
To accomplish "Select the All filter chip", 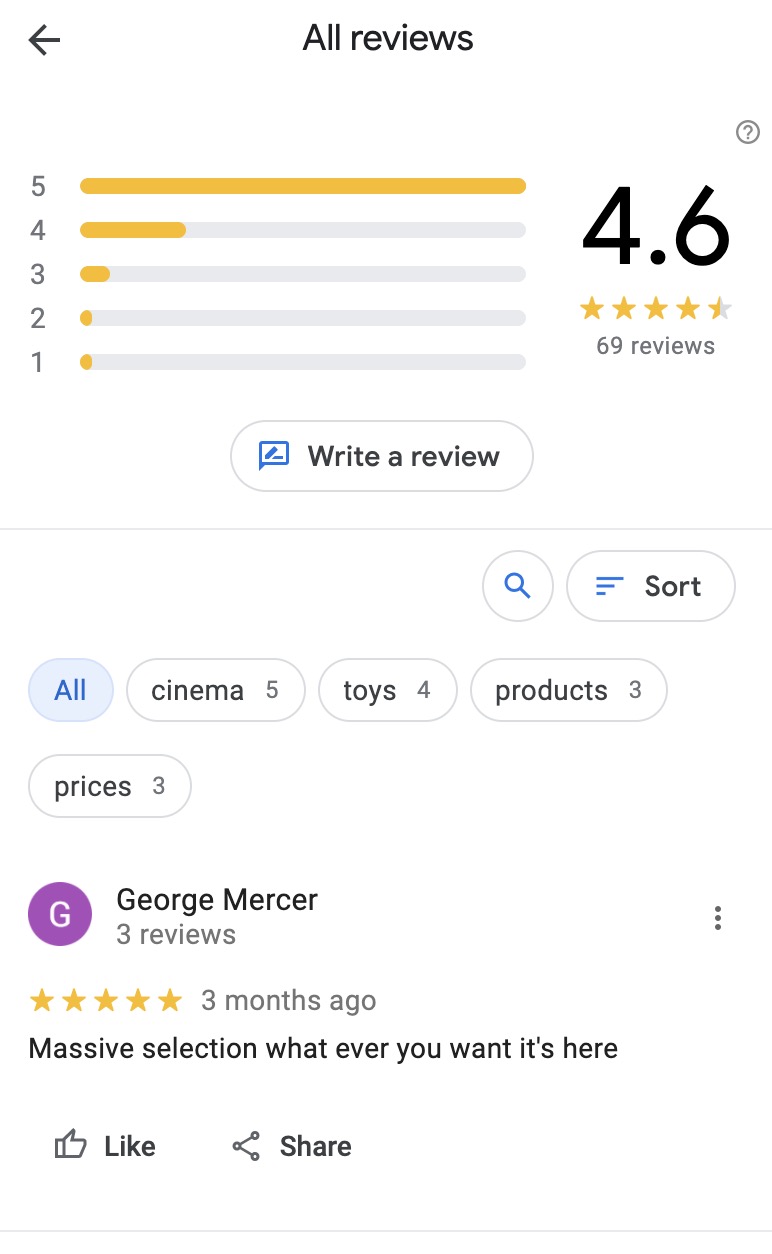I will point(71,690).
